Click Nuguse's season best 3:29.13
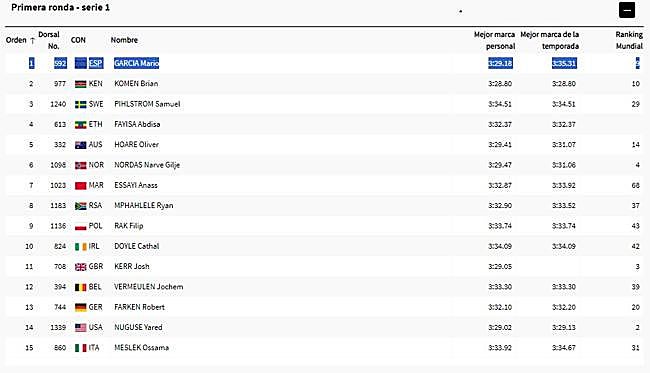650x373 pixels. point(564,327)
